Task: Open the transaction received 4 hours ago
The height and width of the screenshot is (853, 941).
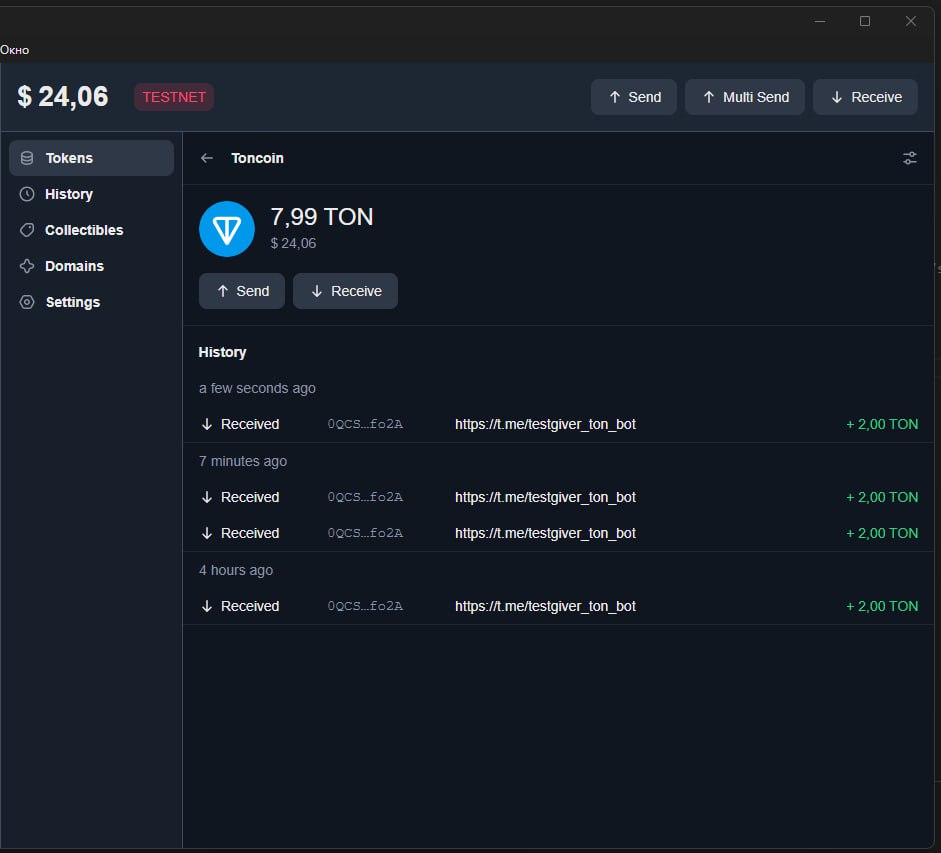Action: pyautogui.click(x=558, y=606)
